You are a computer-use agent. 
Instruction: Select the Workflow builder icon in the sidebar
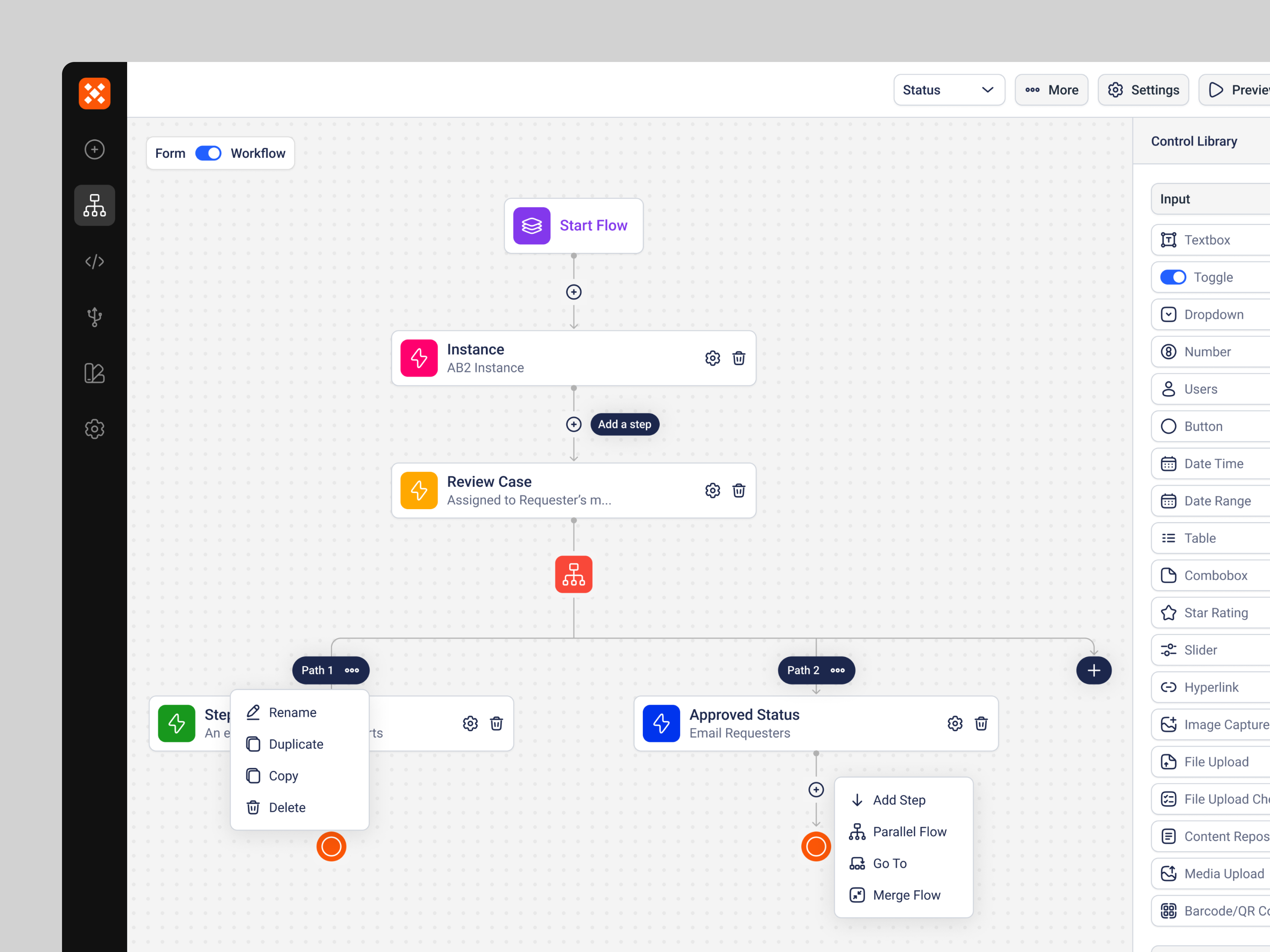click(x=94, y=205)
